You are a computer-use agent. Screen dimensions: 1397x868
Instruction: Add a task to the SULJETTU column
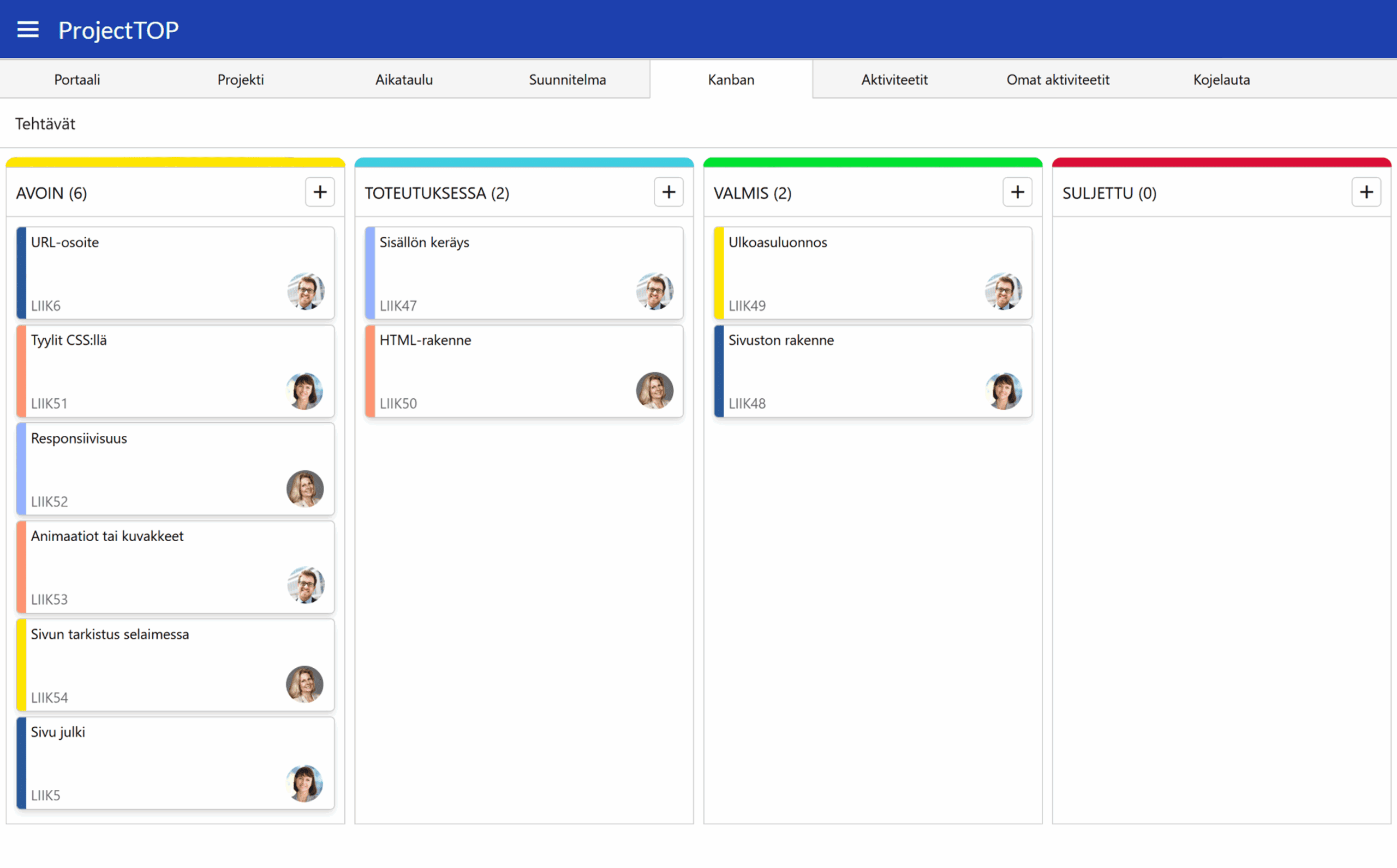tap(1366, 191)
